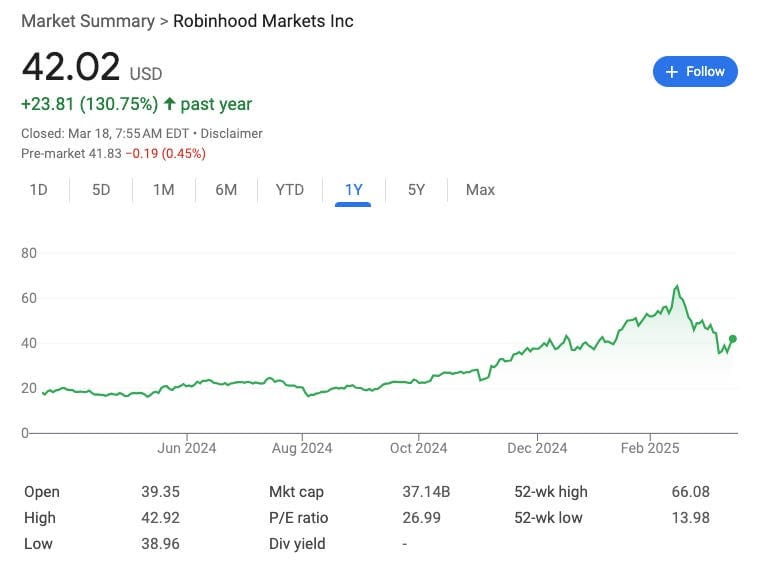Switch to the 6M chart range

(226, 190)
